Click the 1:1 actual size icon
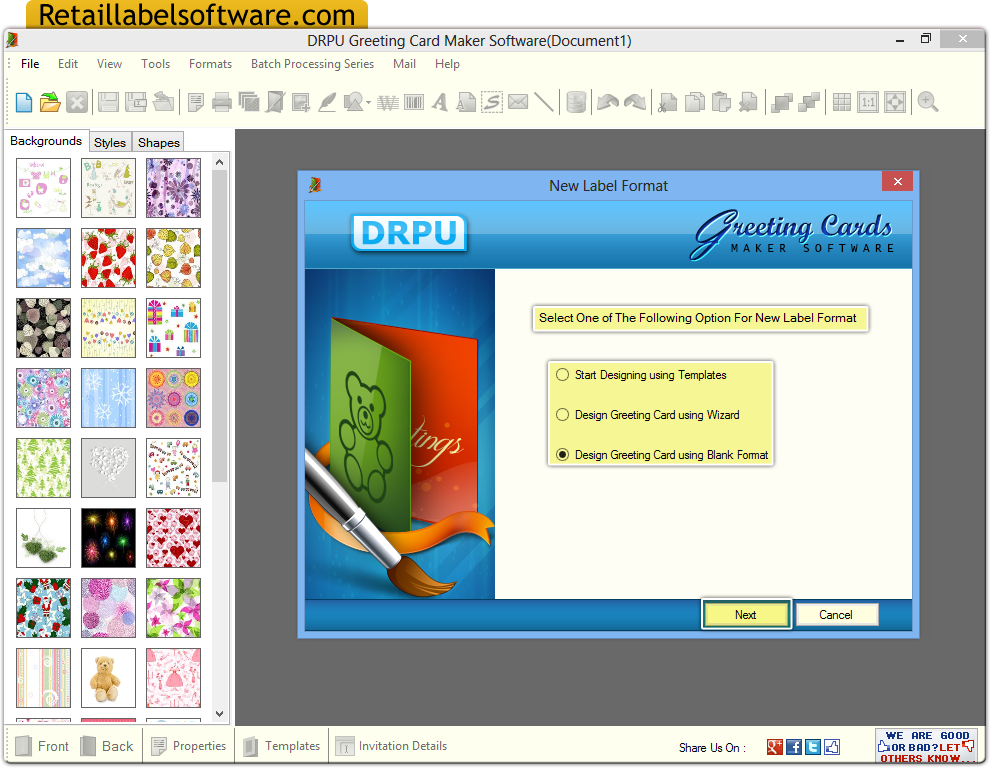The width and height of the screenshot is (990, 768). (868, 102)
